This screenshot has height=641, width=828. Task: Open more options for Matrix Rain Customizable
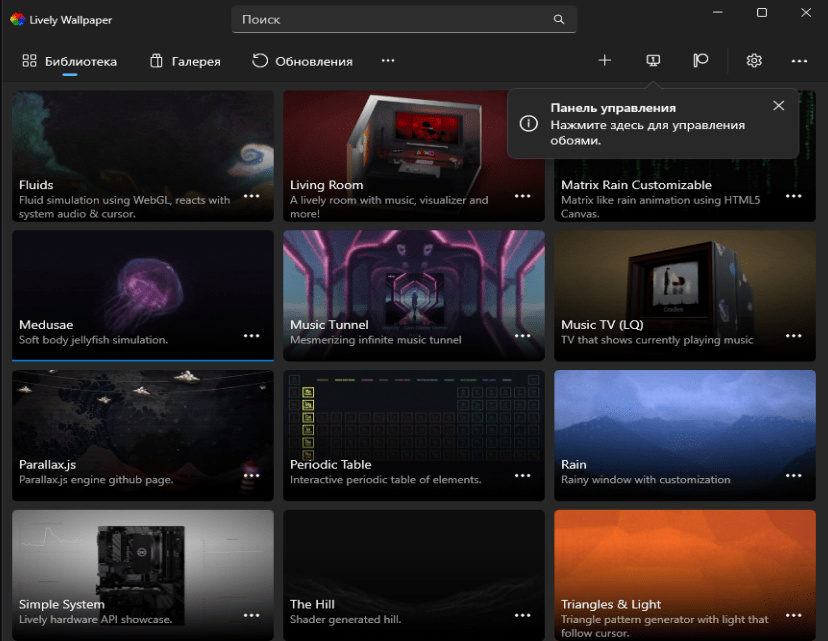pos(793,196)
